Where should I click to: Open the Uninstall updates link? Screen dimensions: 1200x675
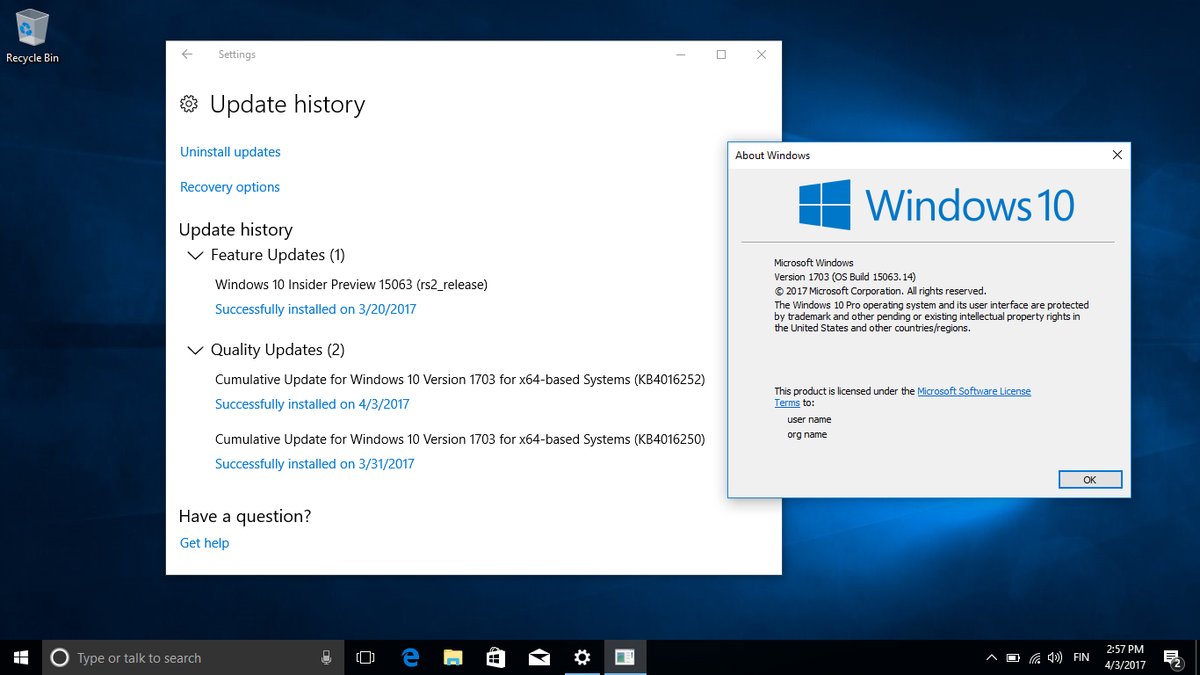(x=230, y=152)
